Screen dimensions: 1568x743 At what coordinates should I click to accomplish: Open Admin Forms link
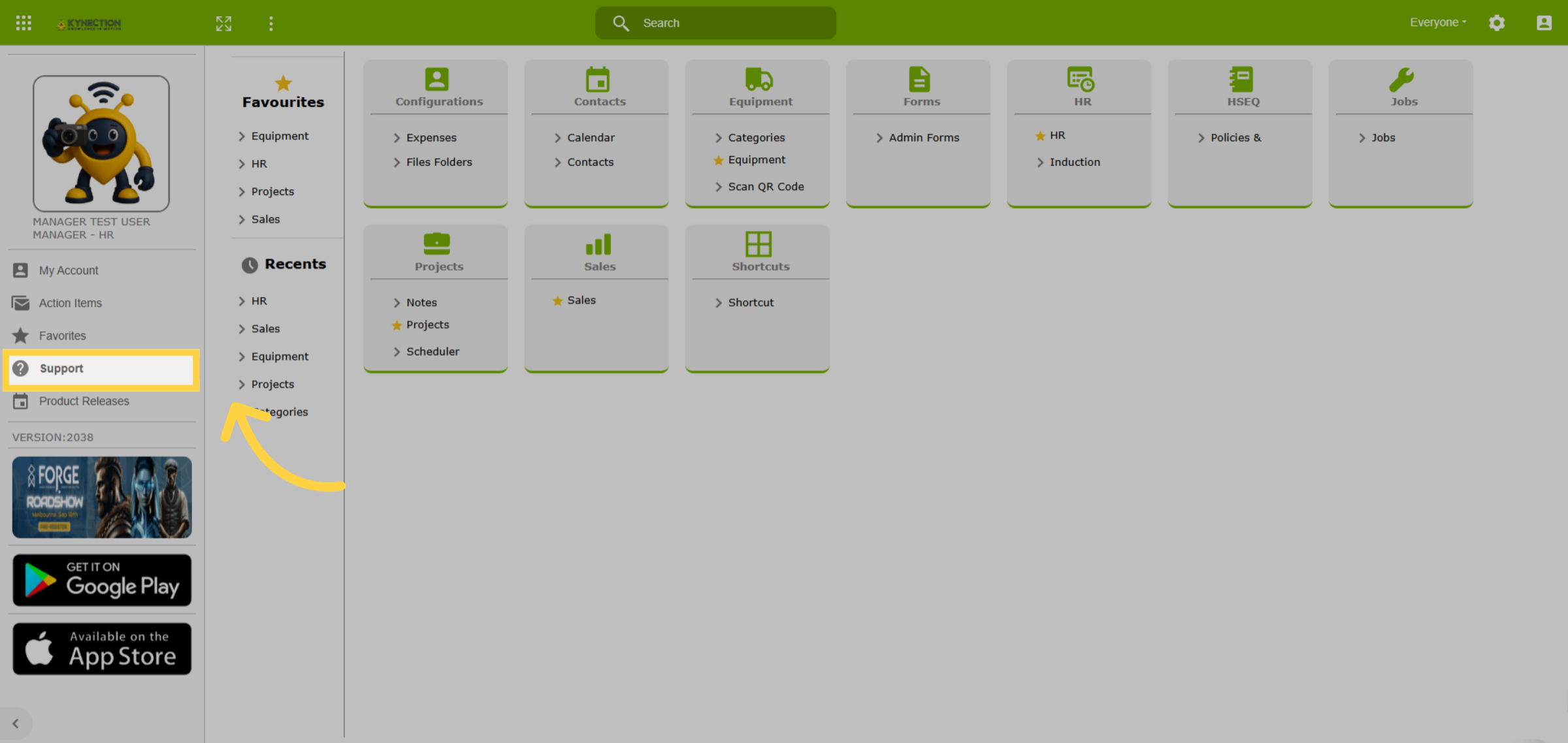[x=924, y=138]
